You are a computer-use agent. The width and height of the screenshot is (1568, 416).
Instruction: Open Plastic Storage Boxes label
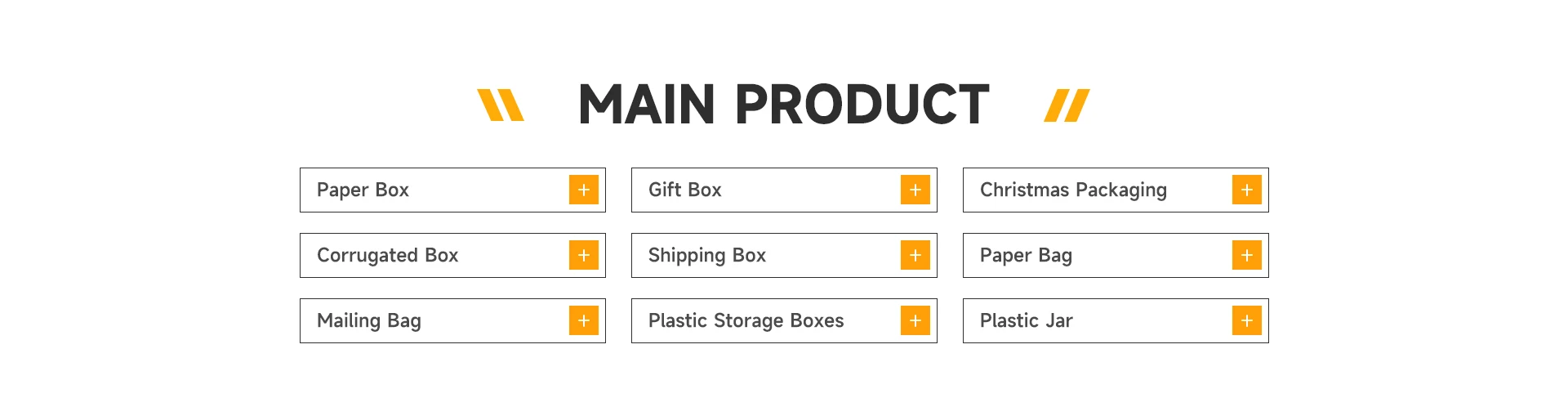(746, 320)
